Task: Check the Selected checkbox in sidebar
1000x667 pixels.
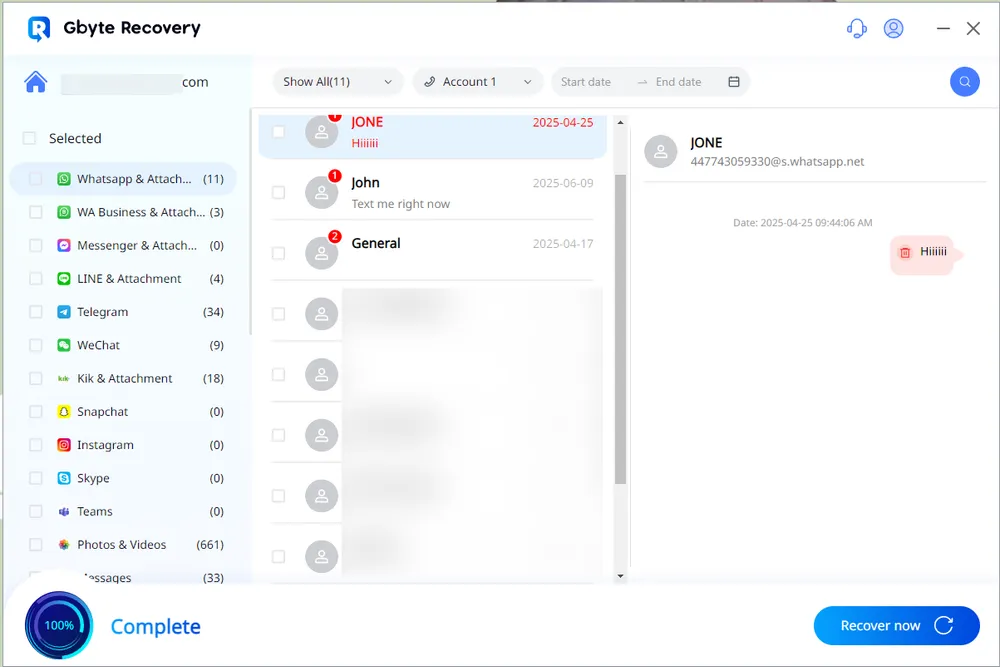Action: tap(30, 139)
